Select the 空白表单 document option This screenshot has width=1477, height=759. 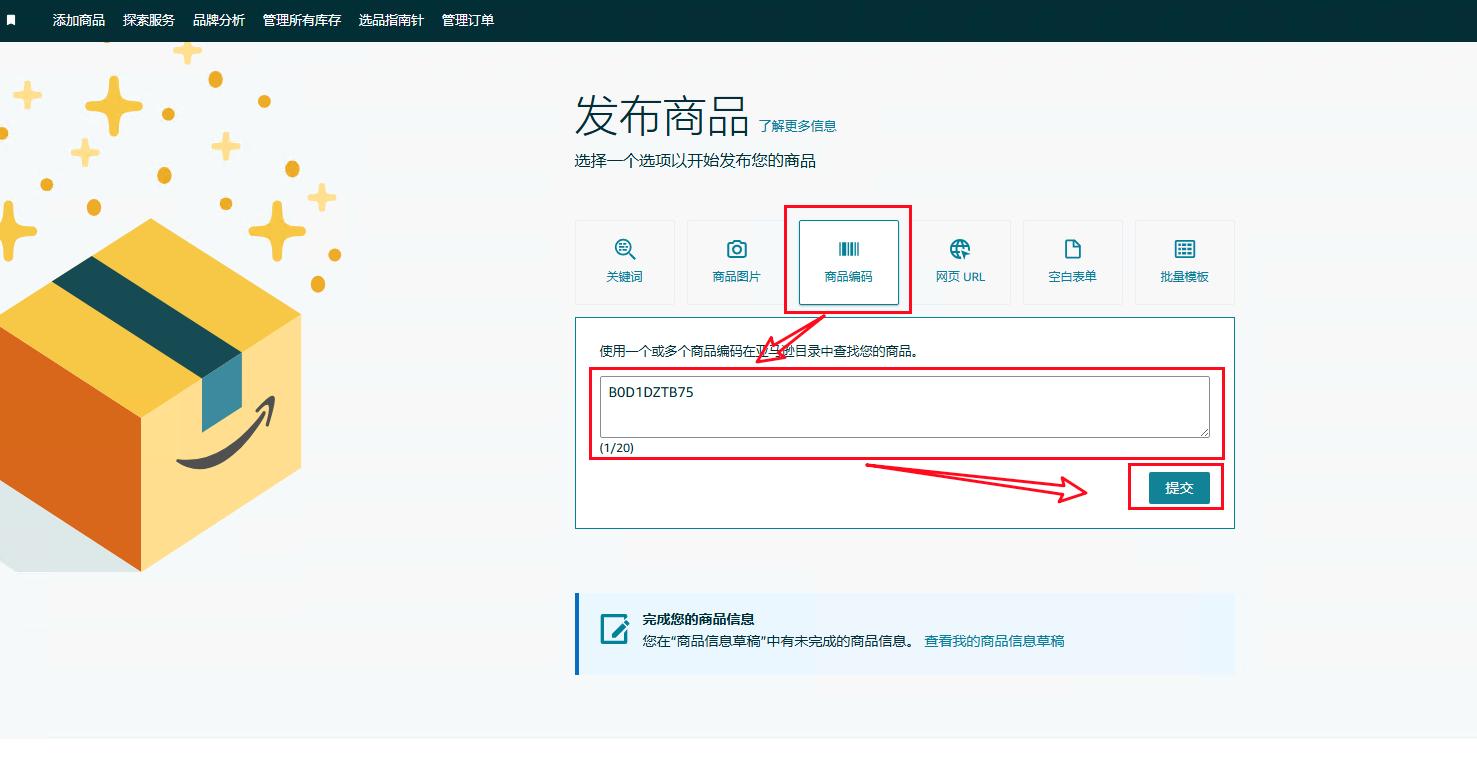click(1072, 262)
